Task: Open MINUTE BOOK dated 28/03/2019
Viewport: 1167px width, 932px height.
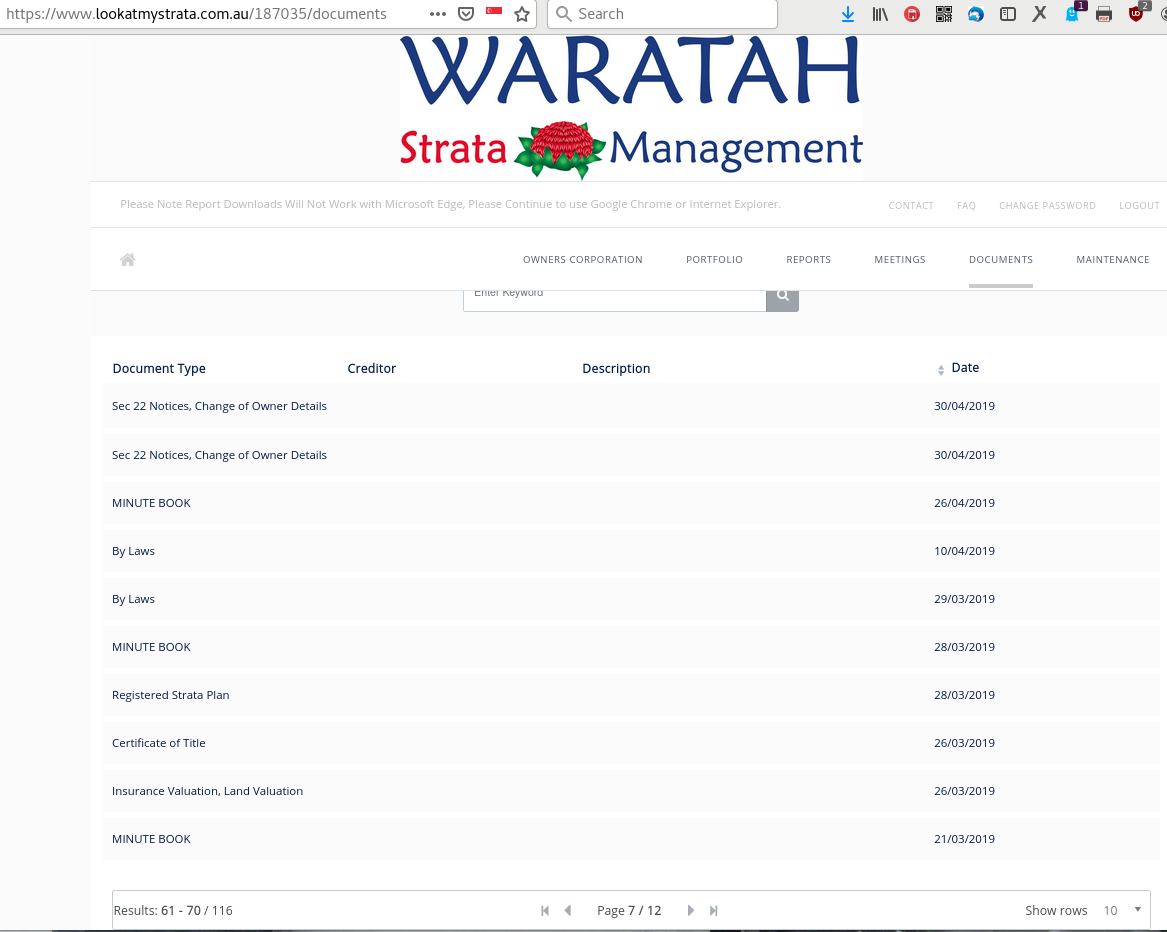Action: pyautogui.click(x=631, y=648)
